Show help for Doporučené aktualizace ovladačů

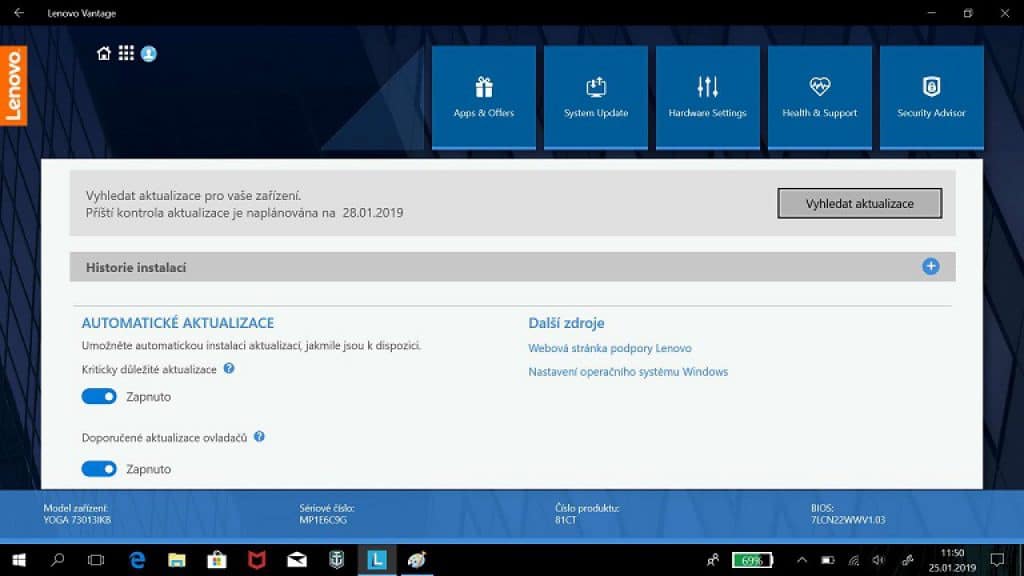(x=259, y=437)
